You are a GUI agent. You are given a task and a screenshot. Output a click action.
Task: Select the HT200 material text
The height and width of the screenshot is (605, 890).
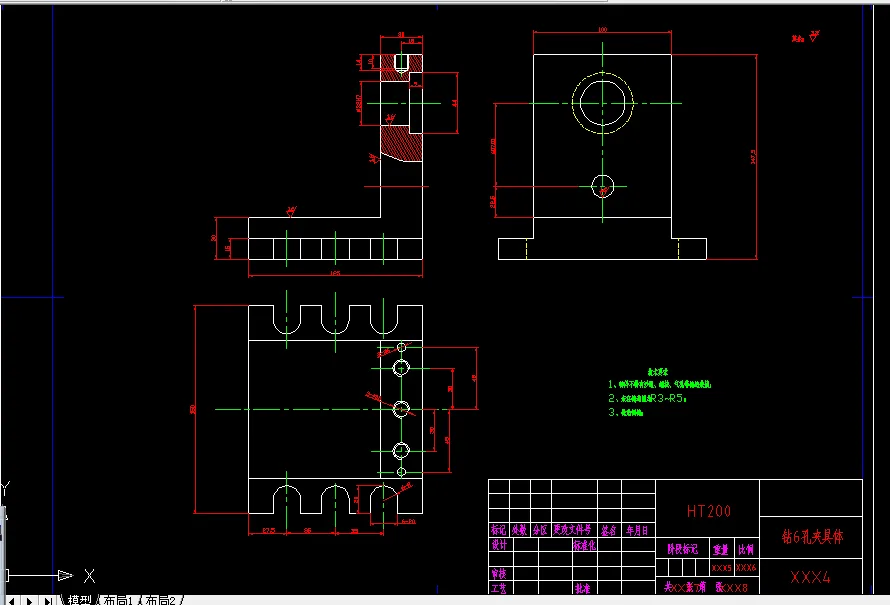pyautogui.click(x=708, y=511)
